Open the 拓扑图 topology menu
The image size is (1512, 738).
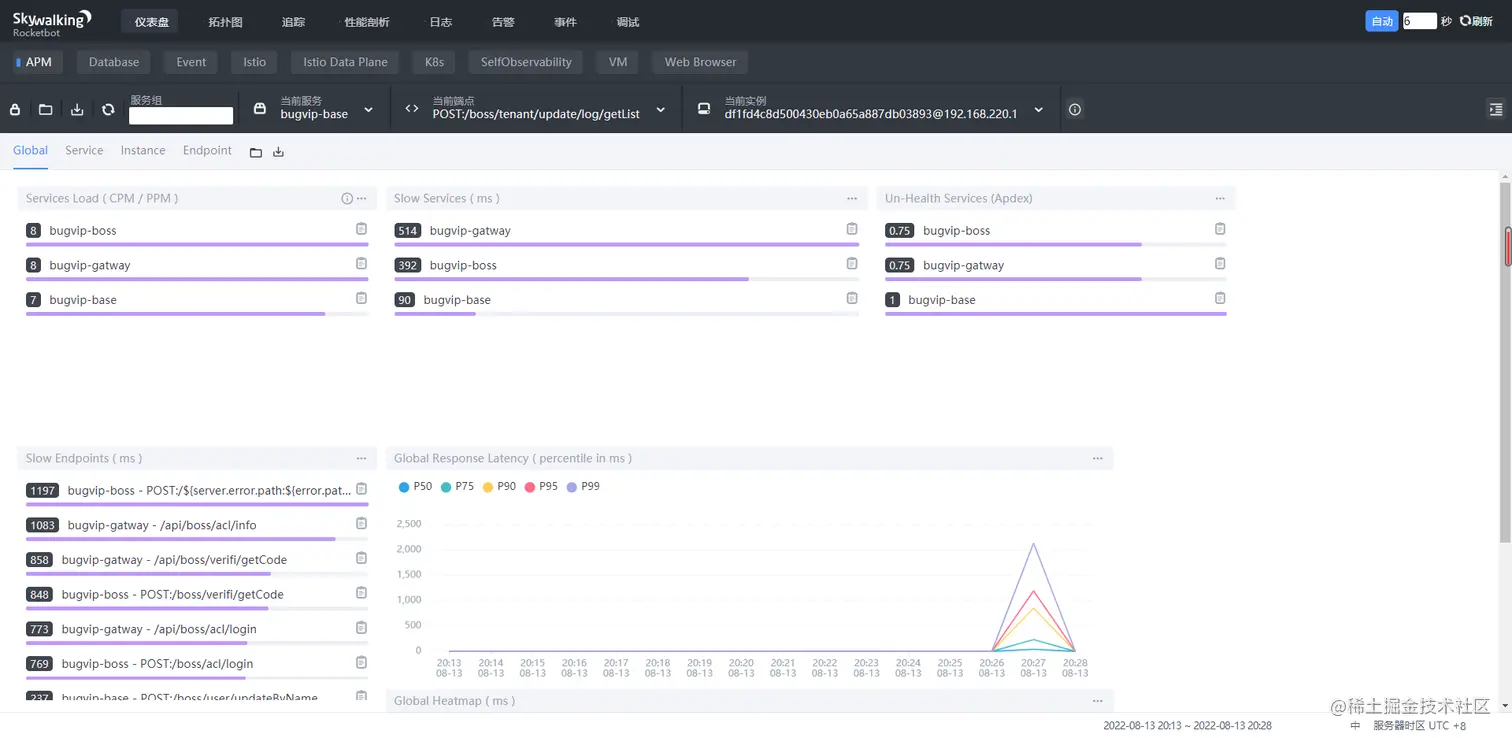tap(225, 22)
